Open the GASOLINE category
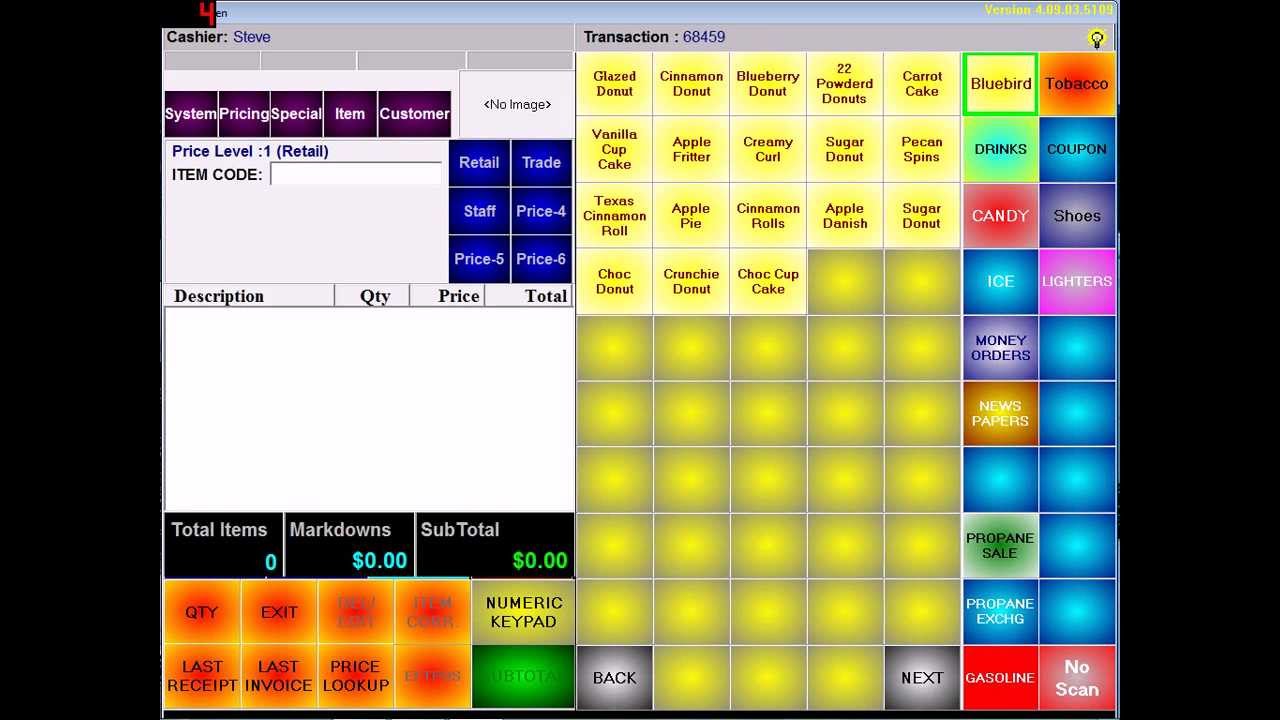The width and height of the screenshot is (1280, 720). tap(1000, 677)
